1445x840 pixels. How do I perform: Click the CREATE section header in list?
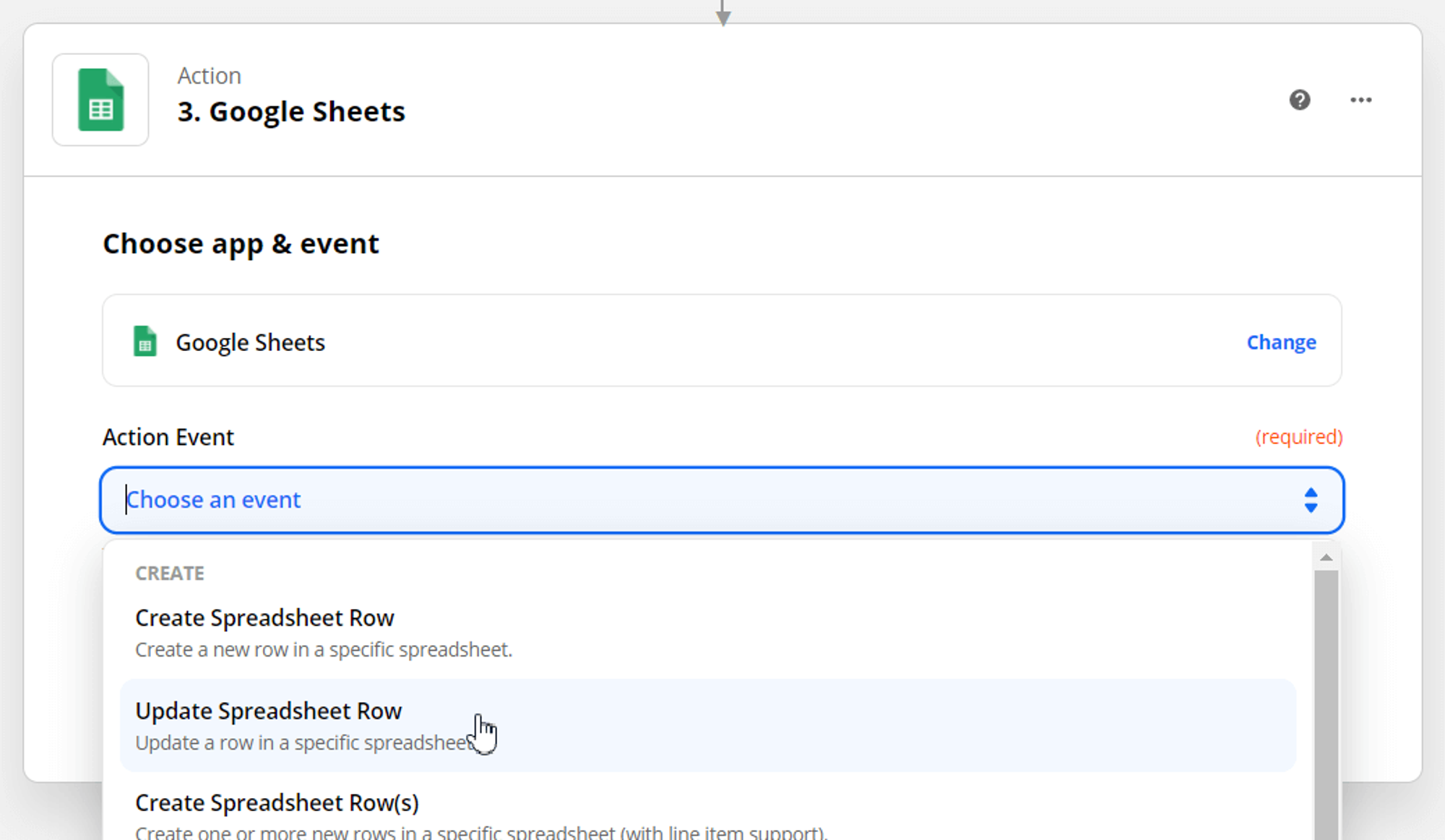click(170, 573)
